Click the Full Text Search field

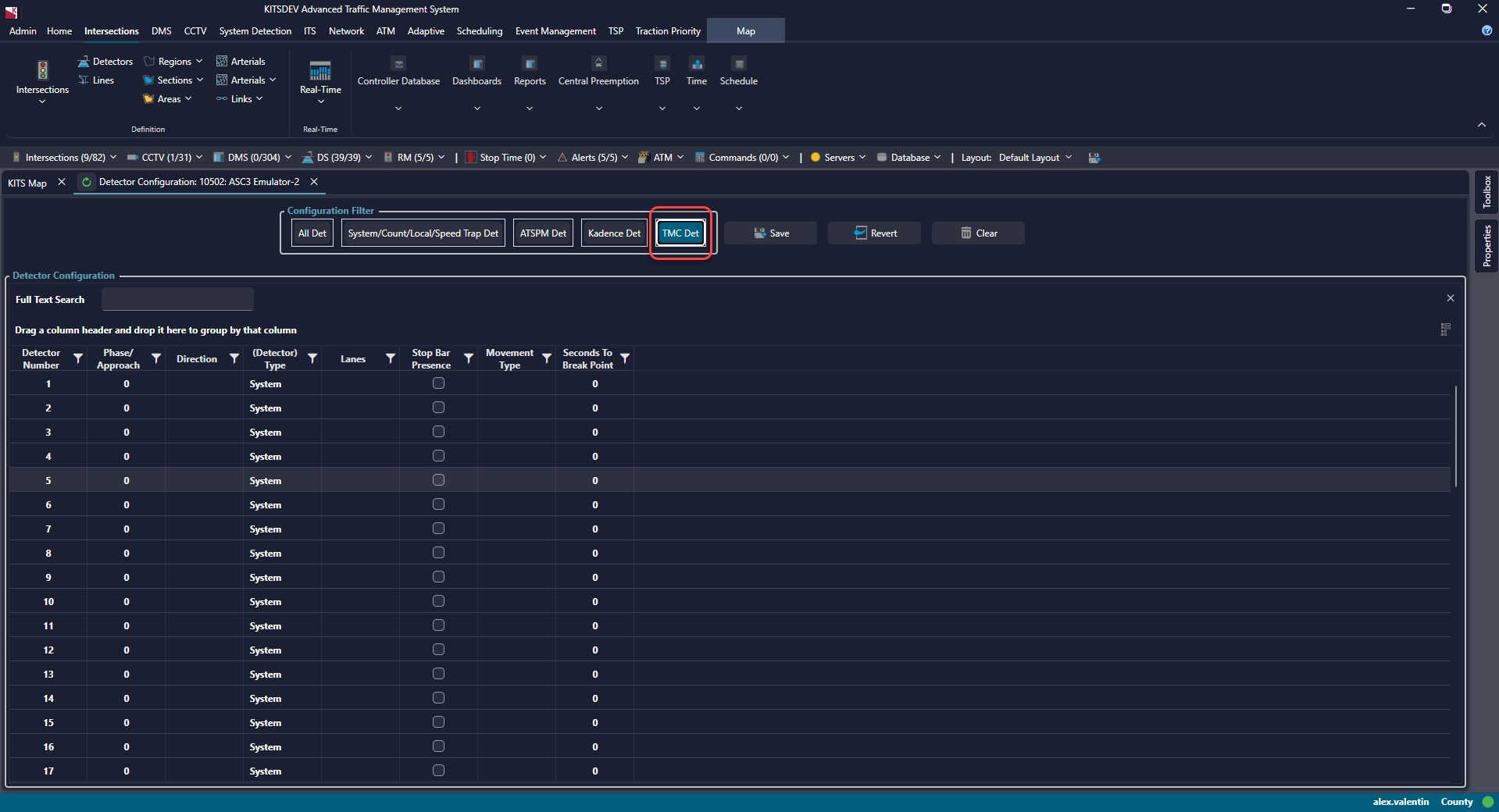point(177,300)
